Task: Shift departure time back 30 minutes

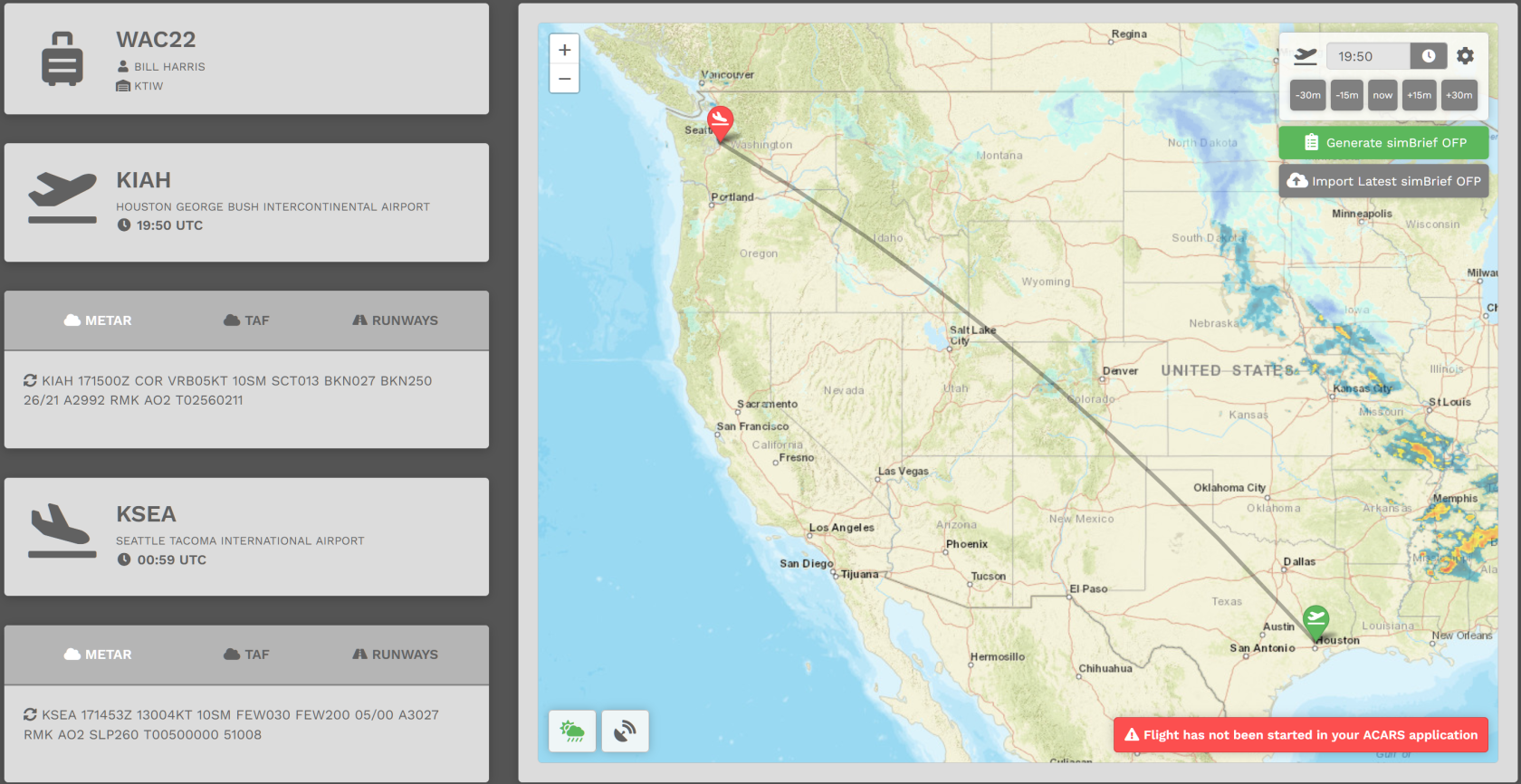Action: [x=1307, y=95]
